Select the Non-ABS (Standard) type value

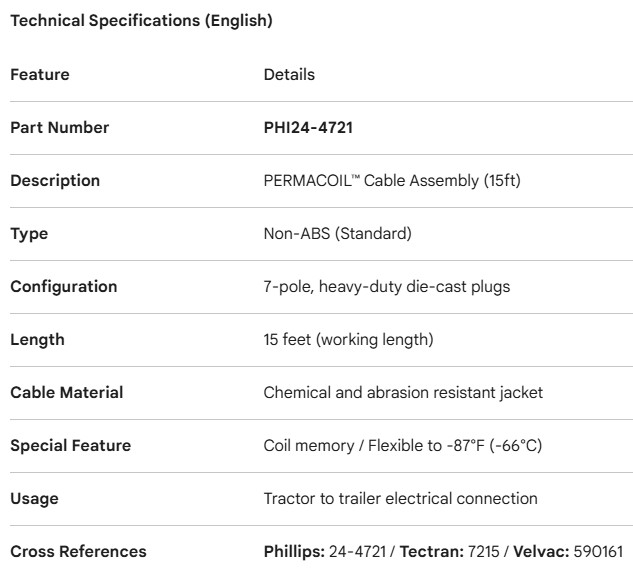pos(337,234)
